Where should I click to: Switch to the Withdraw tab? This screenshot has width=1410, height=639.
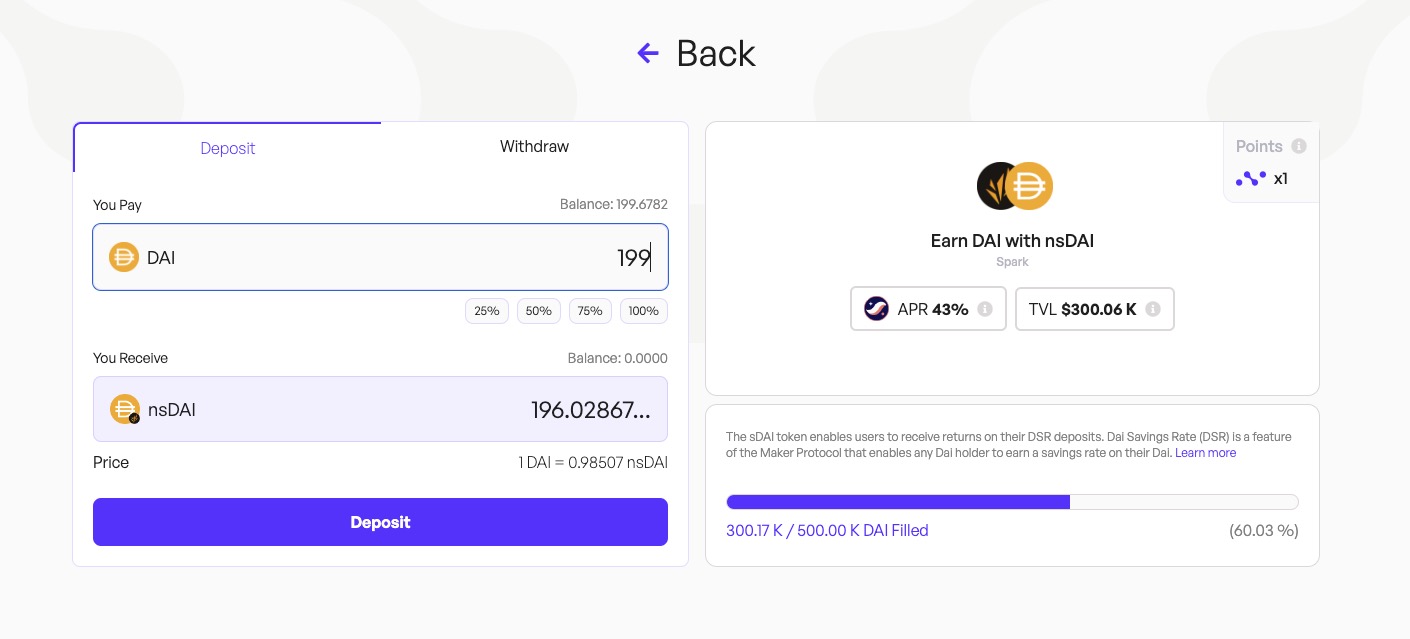[x=534, y=147]
